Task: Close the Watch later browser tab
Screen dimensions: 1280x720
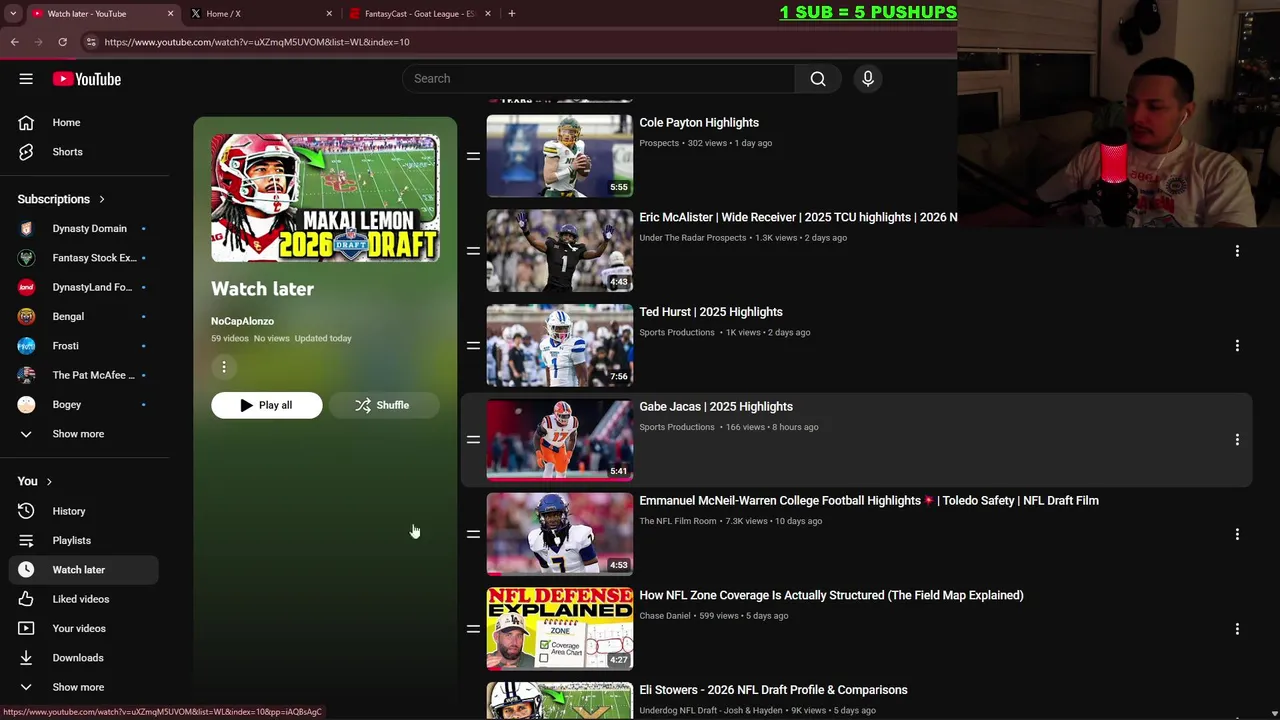Action: [170, 13]
